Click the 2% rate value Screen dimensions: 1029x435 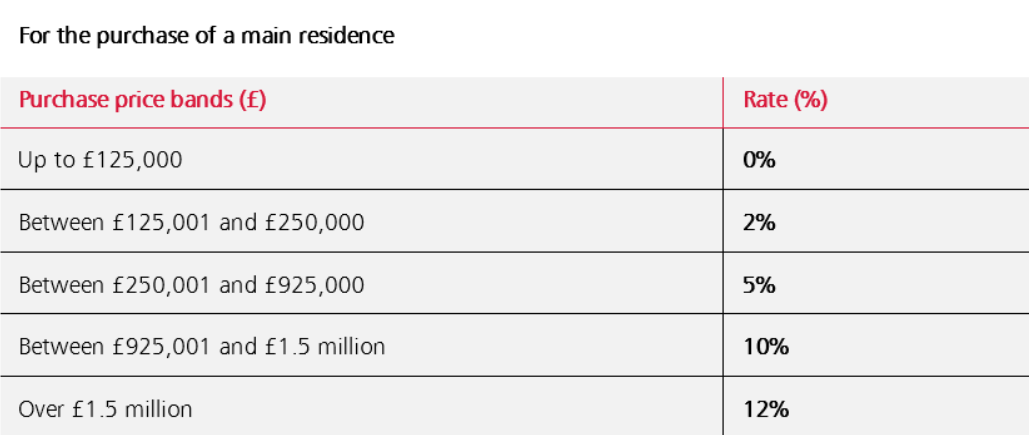pyautogui.click(x=760, y=222)
